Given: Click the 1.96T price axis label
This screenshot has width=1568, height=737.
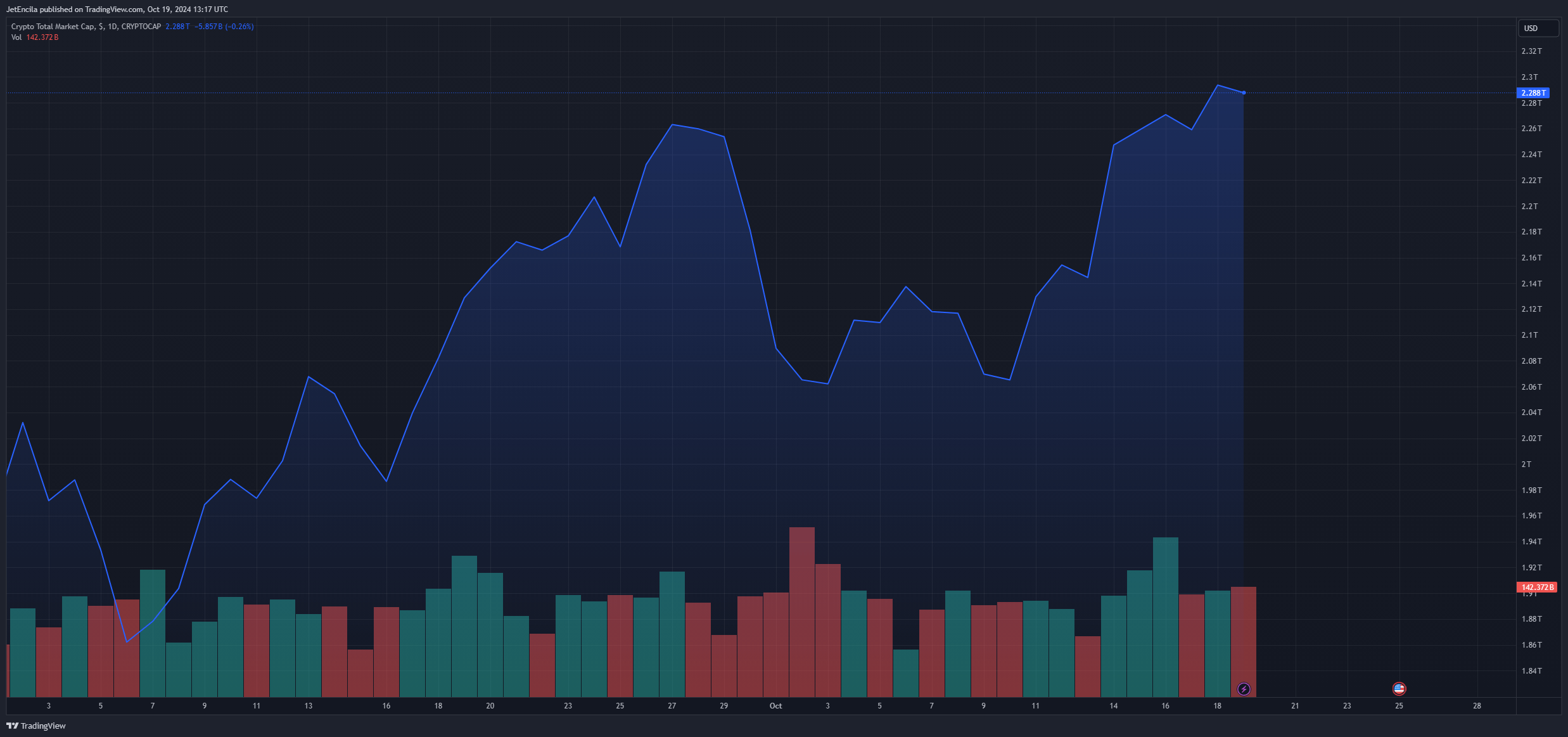Looking at the screenshot, I should (1532, 516).
